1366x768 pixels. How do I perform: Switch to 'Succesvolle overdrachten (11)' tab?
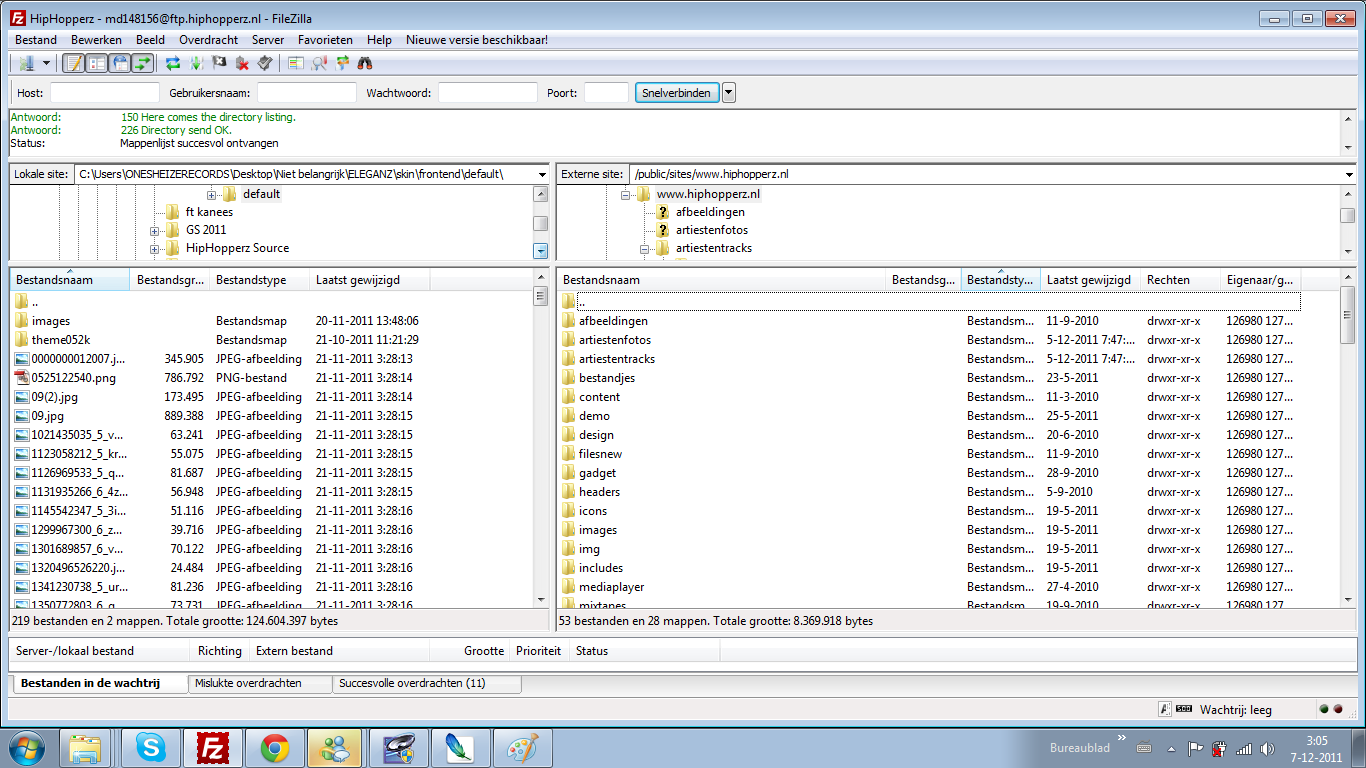click(x=427, y=683)
